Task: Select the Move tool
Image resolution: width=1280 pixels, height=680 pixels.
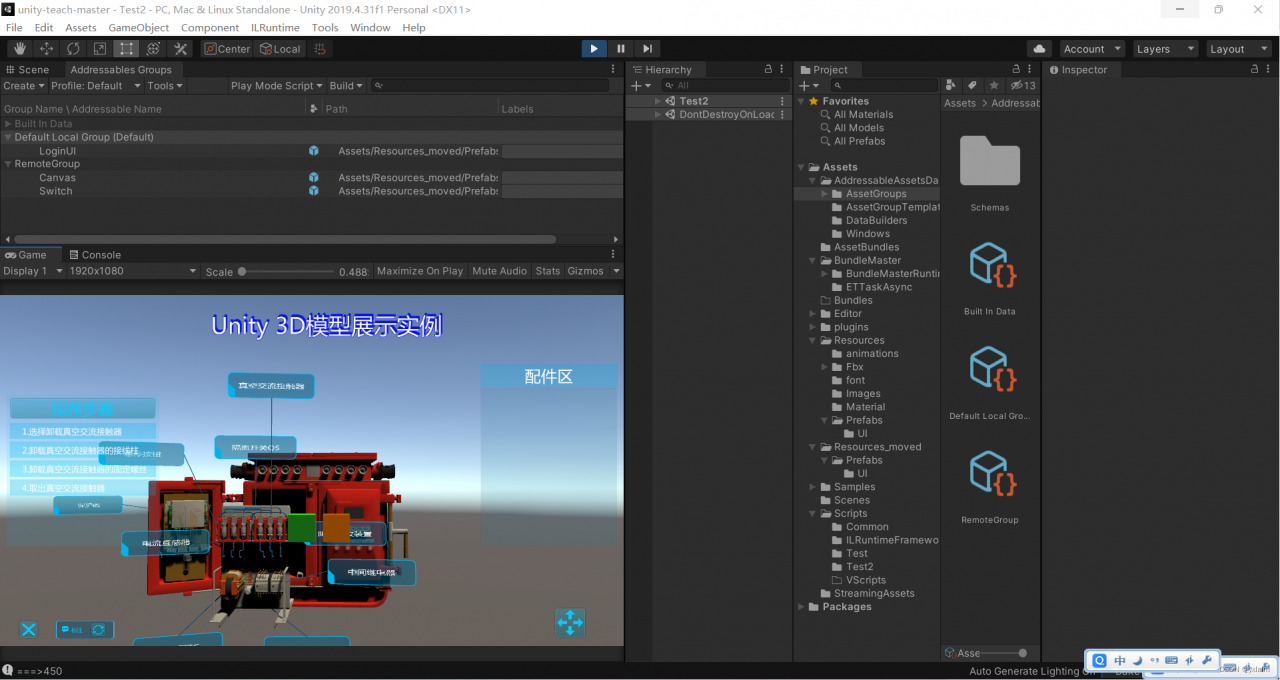Action: tap(47, 49)
